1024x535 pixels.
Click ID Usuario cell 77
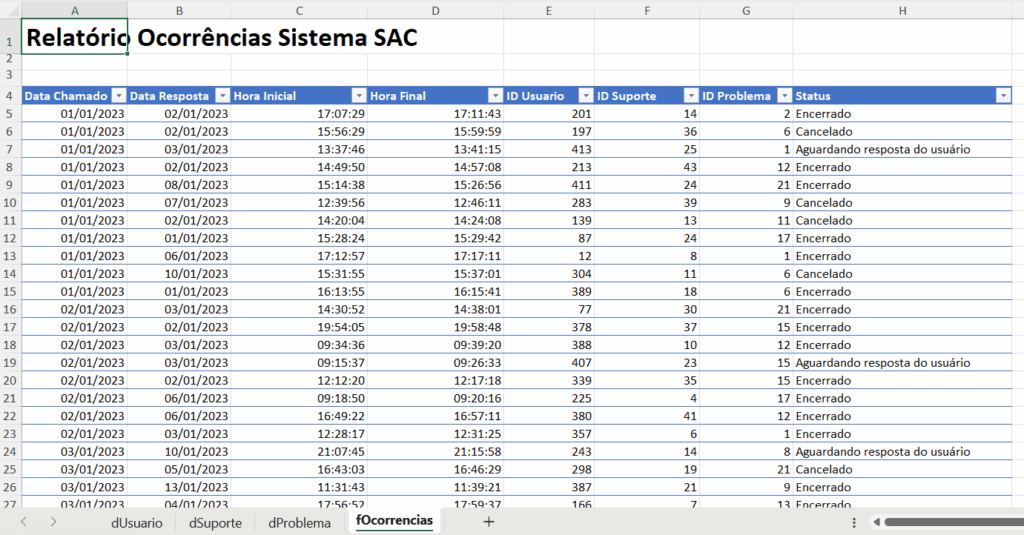coord(584,310)
